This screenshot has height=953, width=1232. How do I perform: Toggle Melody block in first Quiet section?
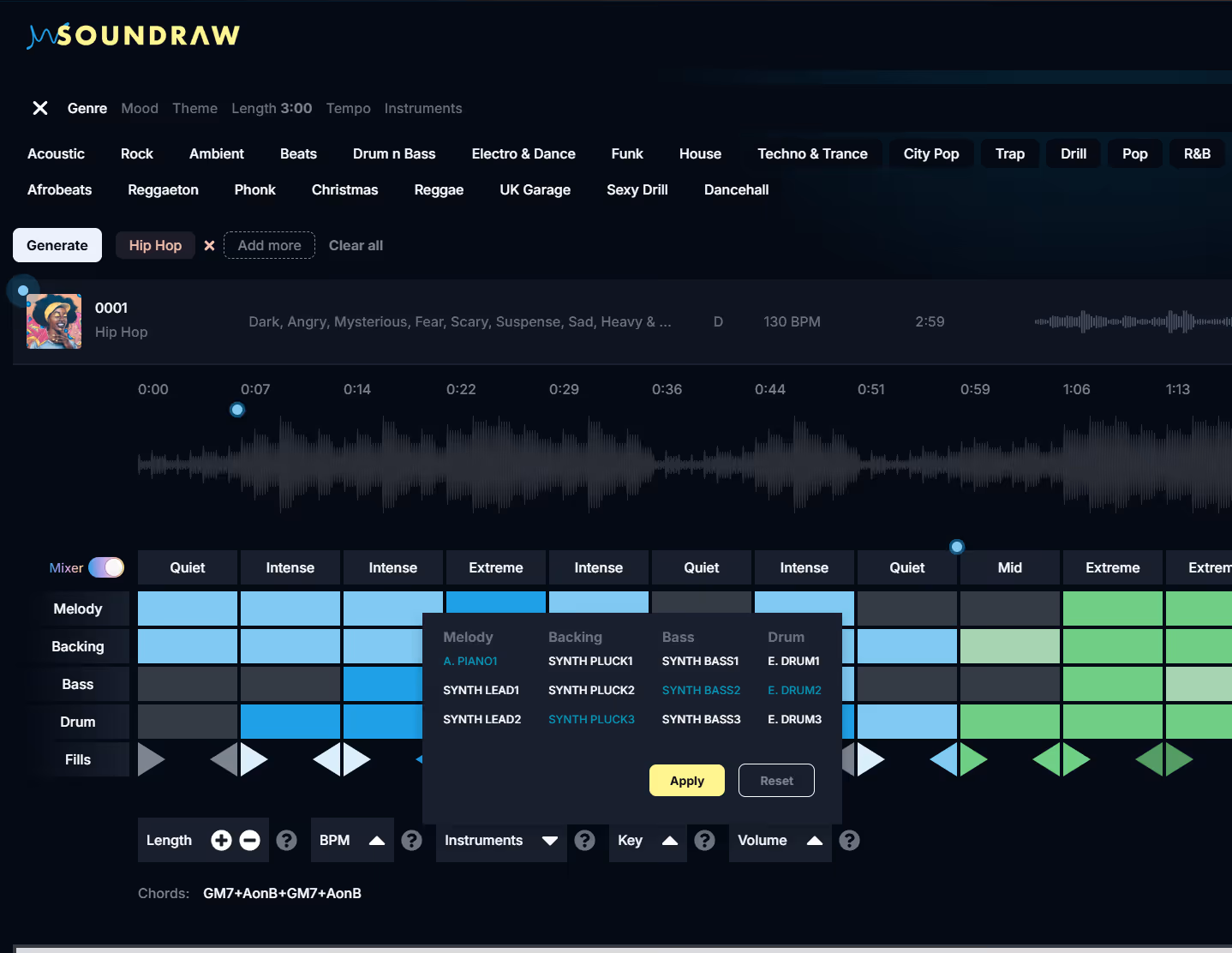[188, 608]
